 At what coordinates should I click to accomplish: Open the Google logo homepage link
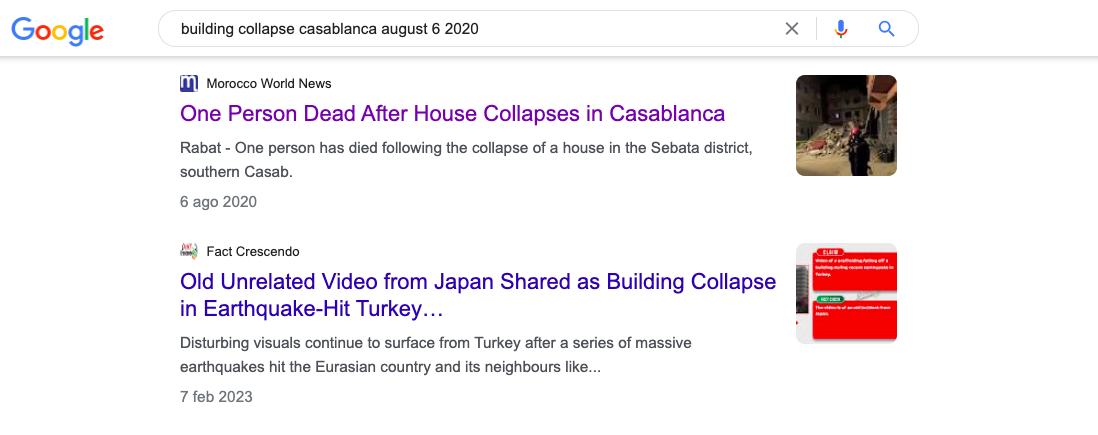[x=58, y=30]
